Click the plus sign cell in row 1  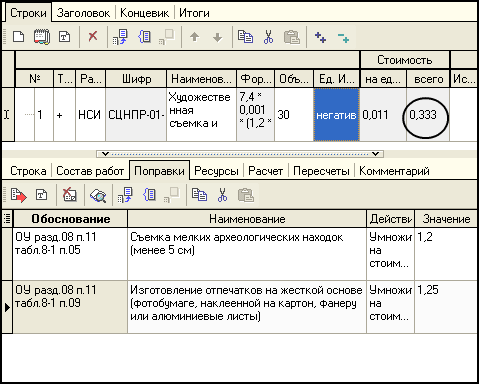(64, 115)
